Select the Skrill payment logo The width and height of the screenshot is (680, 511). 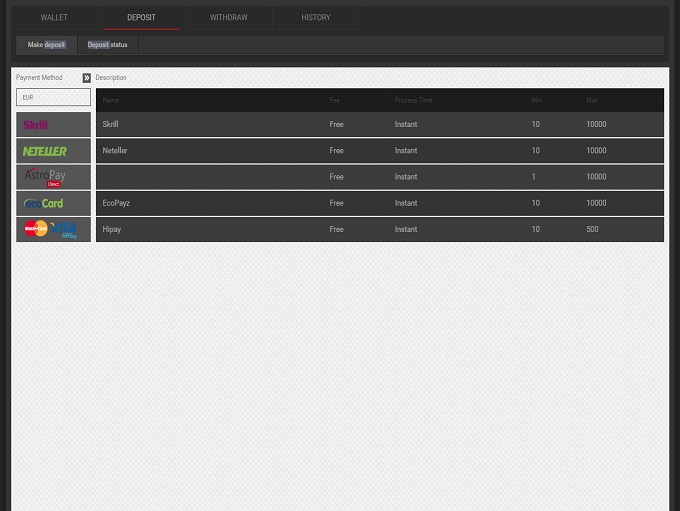pos(53,124)
